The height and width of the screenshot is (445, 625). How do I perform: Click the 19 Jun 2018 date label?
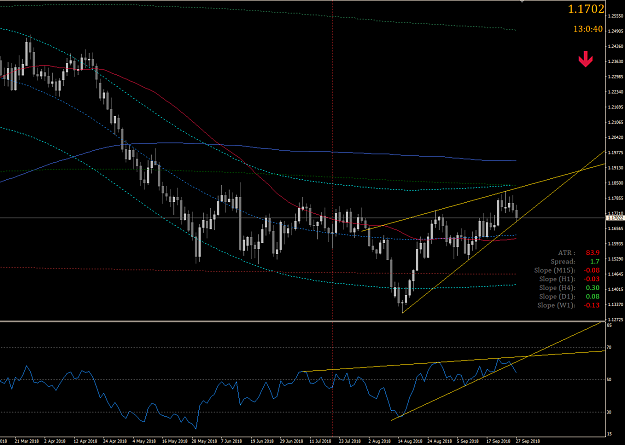click(x=262, y=441)
